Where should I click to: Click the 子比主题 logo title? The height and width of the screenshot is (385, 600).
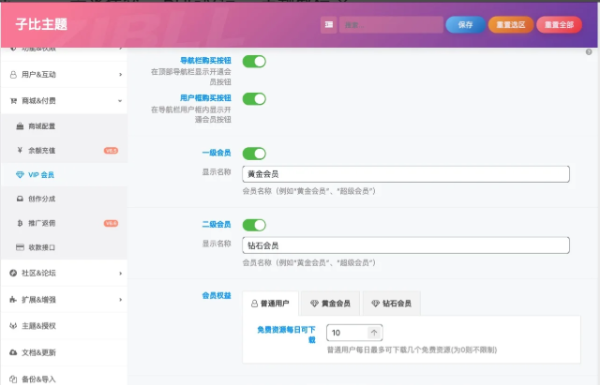(x=41, y=24)
